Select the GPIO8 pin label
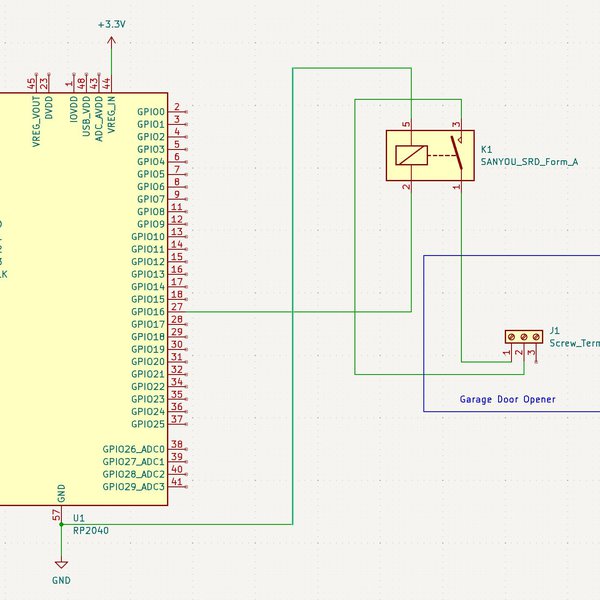This screenshot has height=600, width=600. (x=151, y=212)
